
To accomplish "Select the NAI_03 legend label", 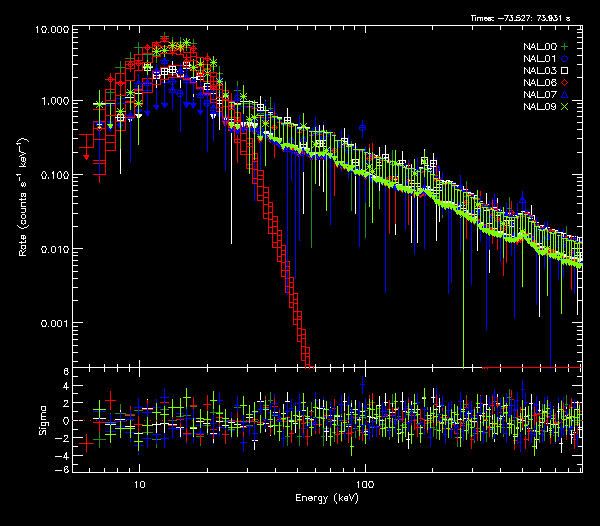I will click(538, 72).
